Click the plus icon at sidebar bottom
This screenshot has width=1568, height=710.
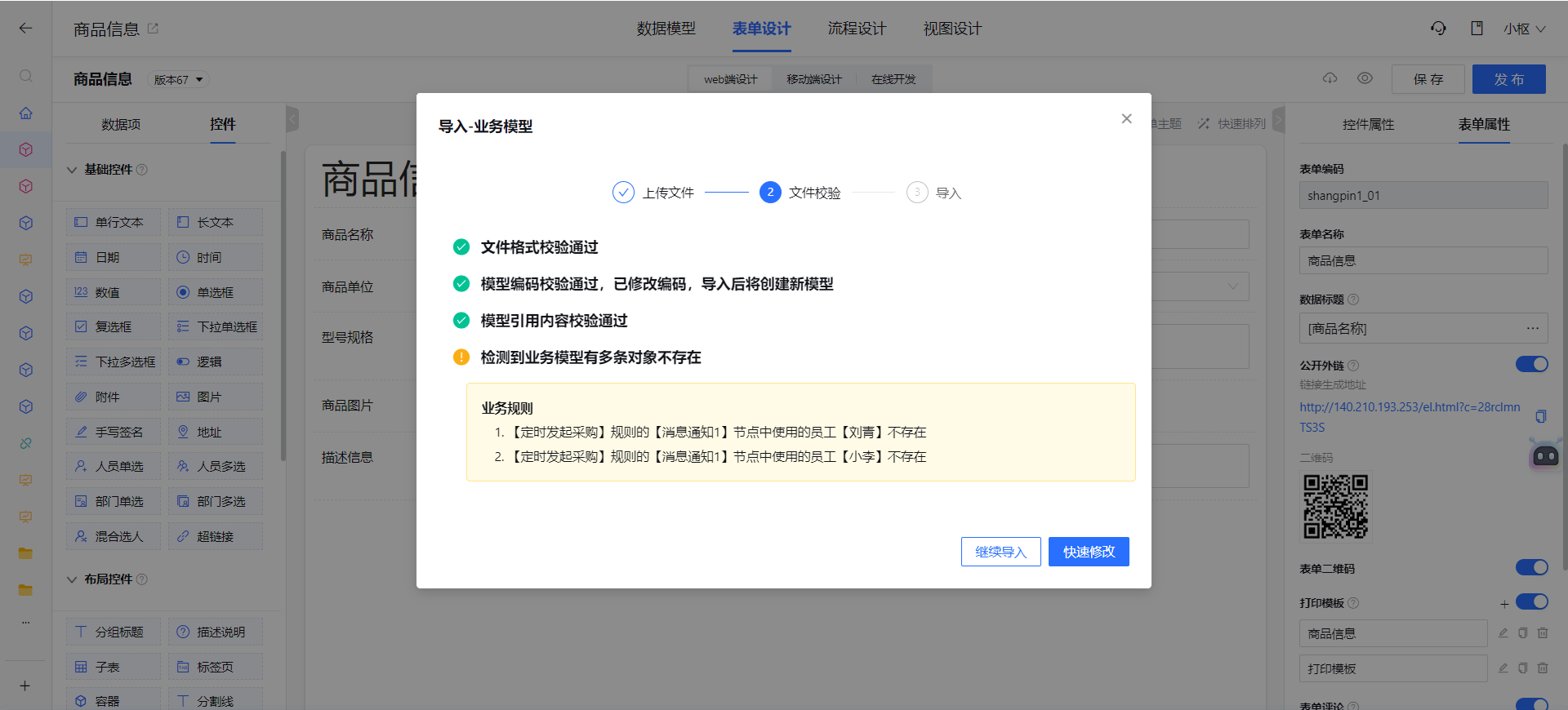(25, 686)
